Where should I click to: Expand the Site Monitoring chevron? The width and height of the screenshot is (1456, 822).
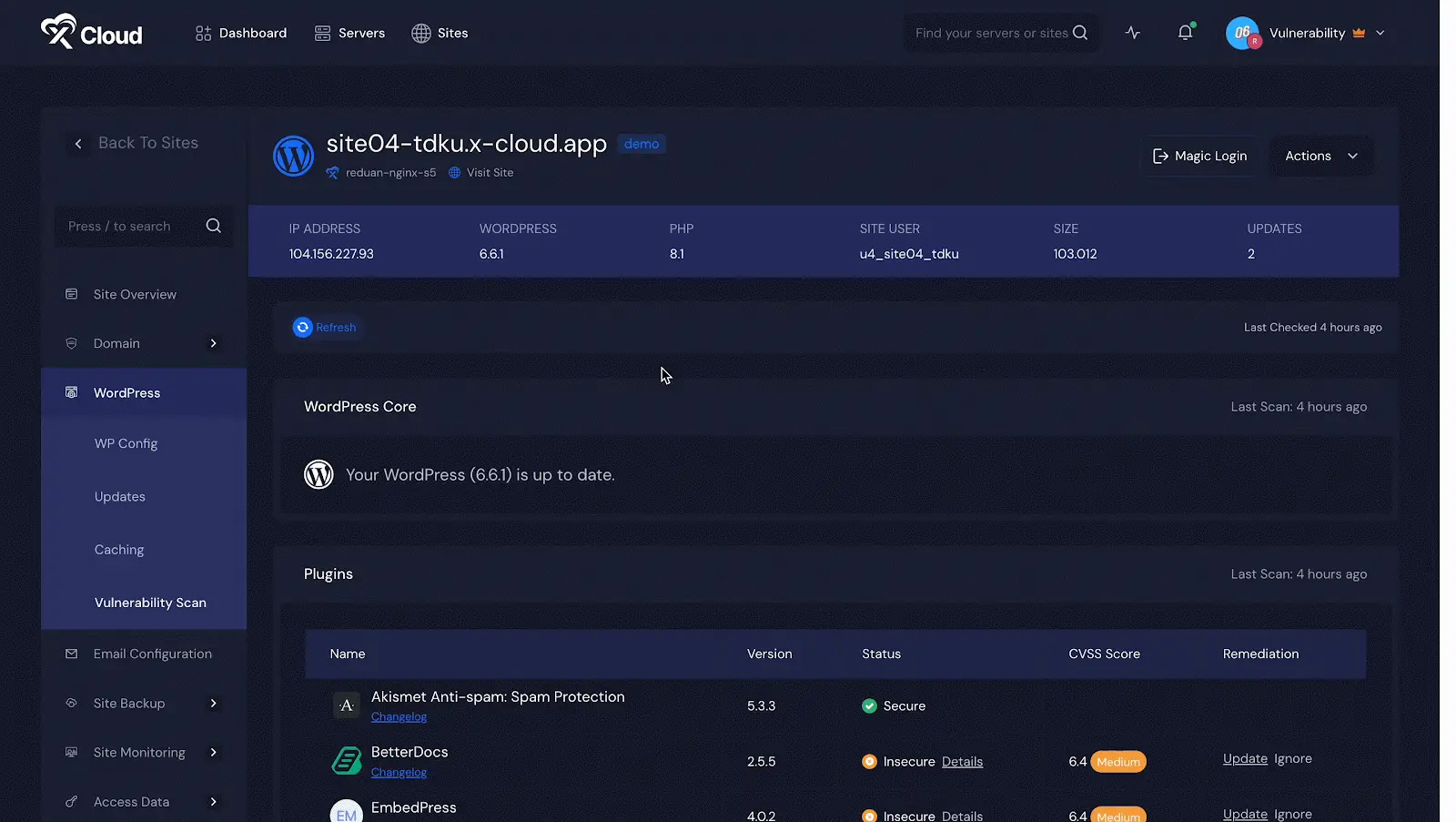(214, 752)
